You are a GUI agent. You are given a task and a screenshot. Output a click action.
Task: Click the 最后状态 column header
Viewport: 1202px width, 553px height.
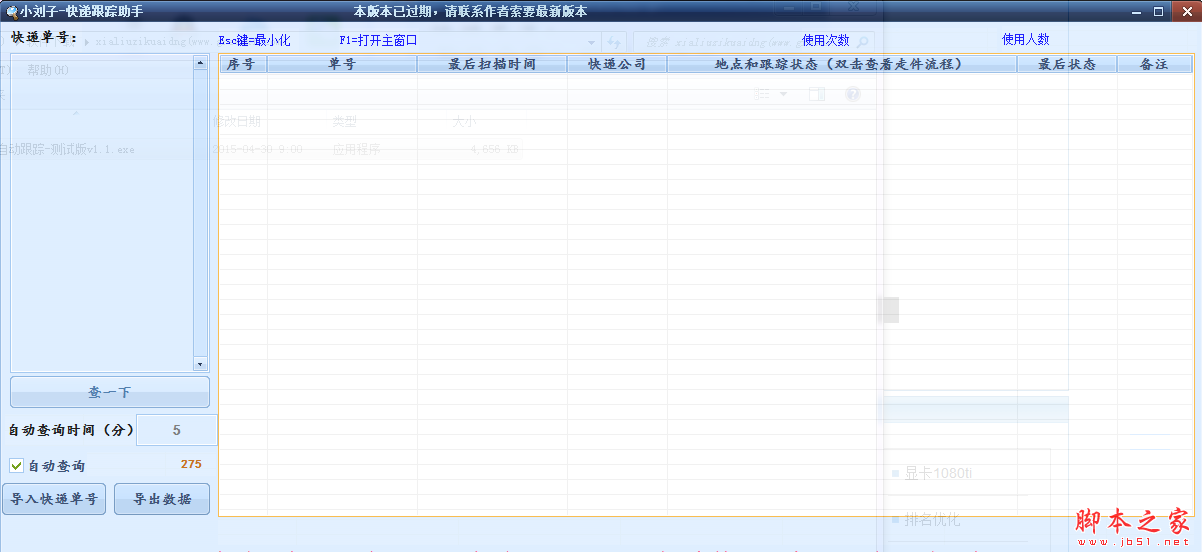coord(1067,64)
